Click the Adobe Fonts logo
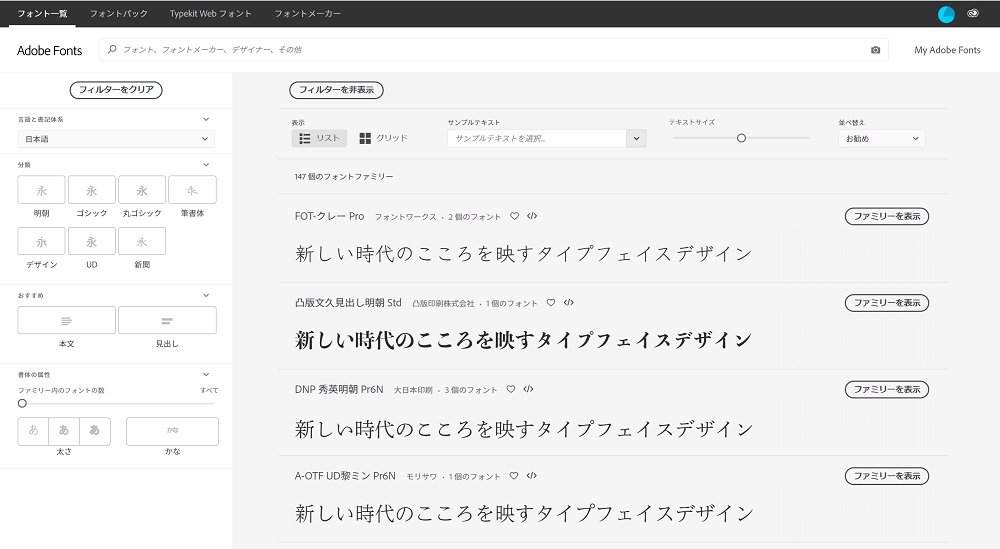1000x549 pixels. (x=50, y=50)
